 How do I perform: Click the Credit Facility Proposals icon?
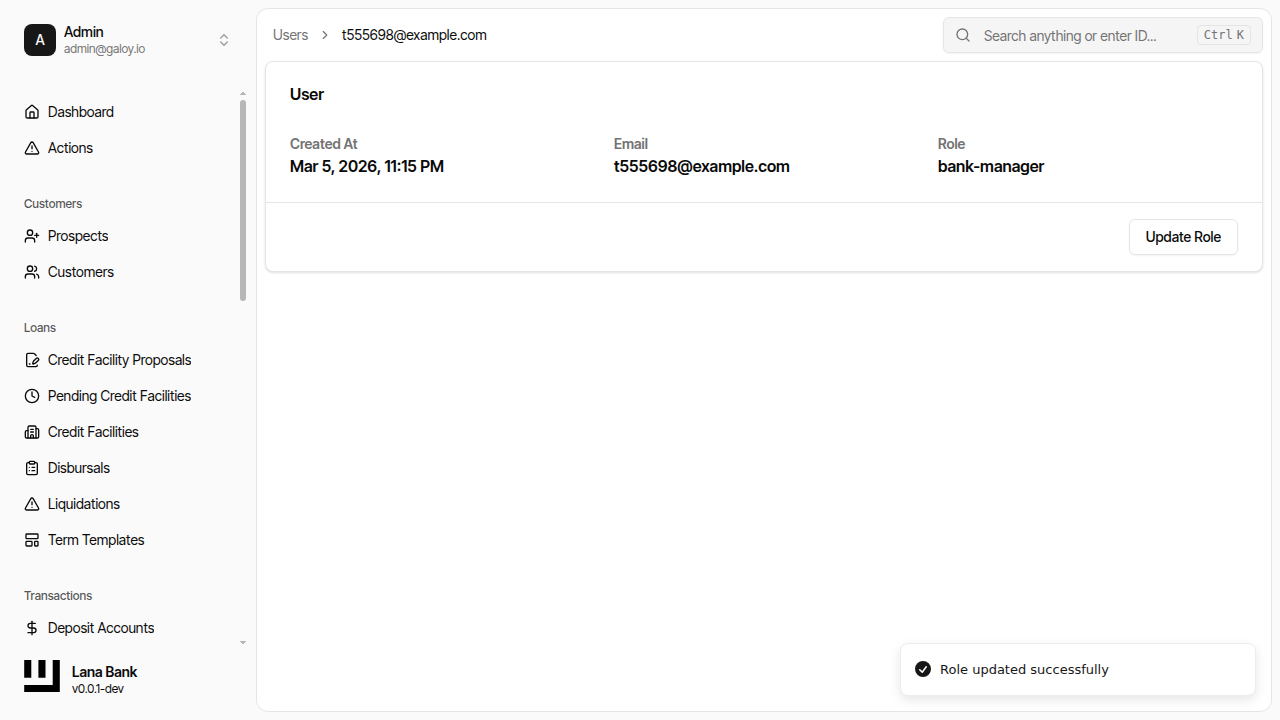pyautogui.click(x=32, y=360)
